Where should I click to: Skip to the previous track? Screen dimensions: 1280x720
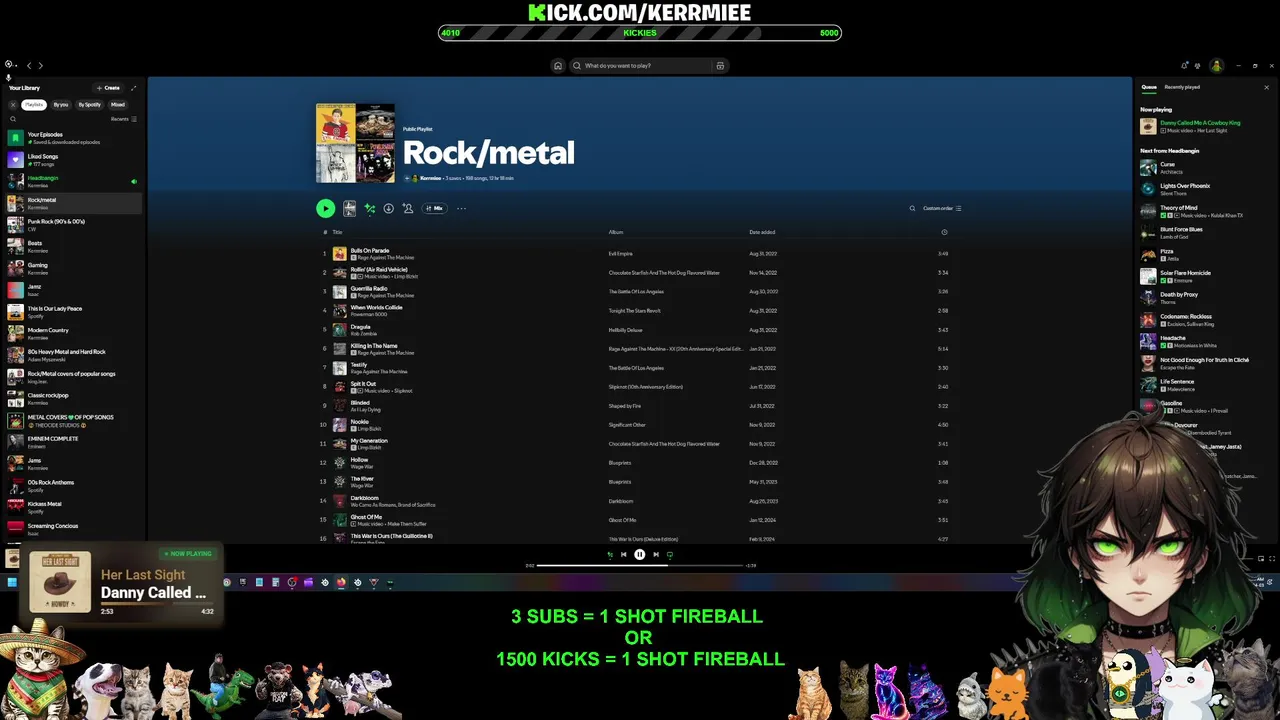pos(623,554)
